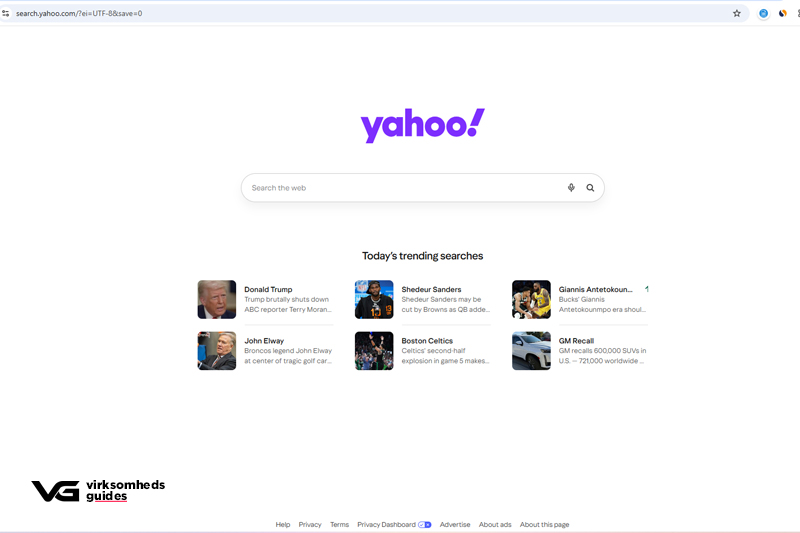Click the Yahoo logo
This screenshot has width=800, height=533.
(422, 125)
